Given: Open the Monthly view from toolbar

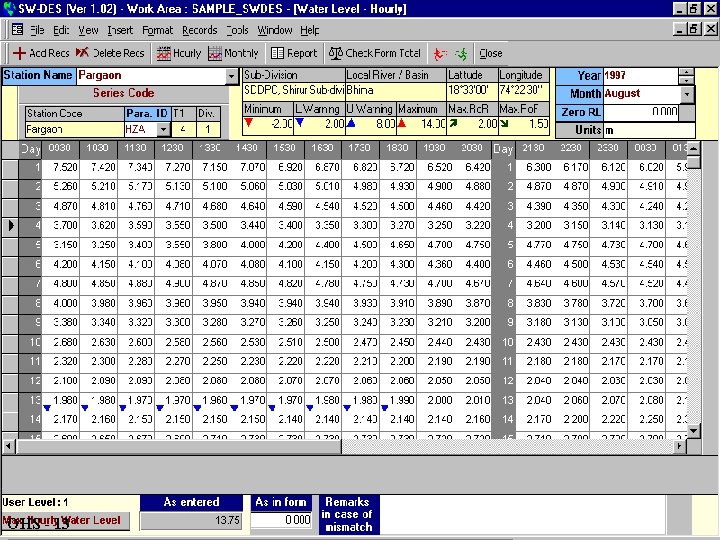Looking at the screenshot, I should tap(232, 53).
